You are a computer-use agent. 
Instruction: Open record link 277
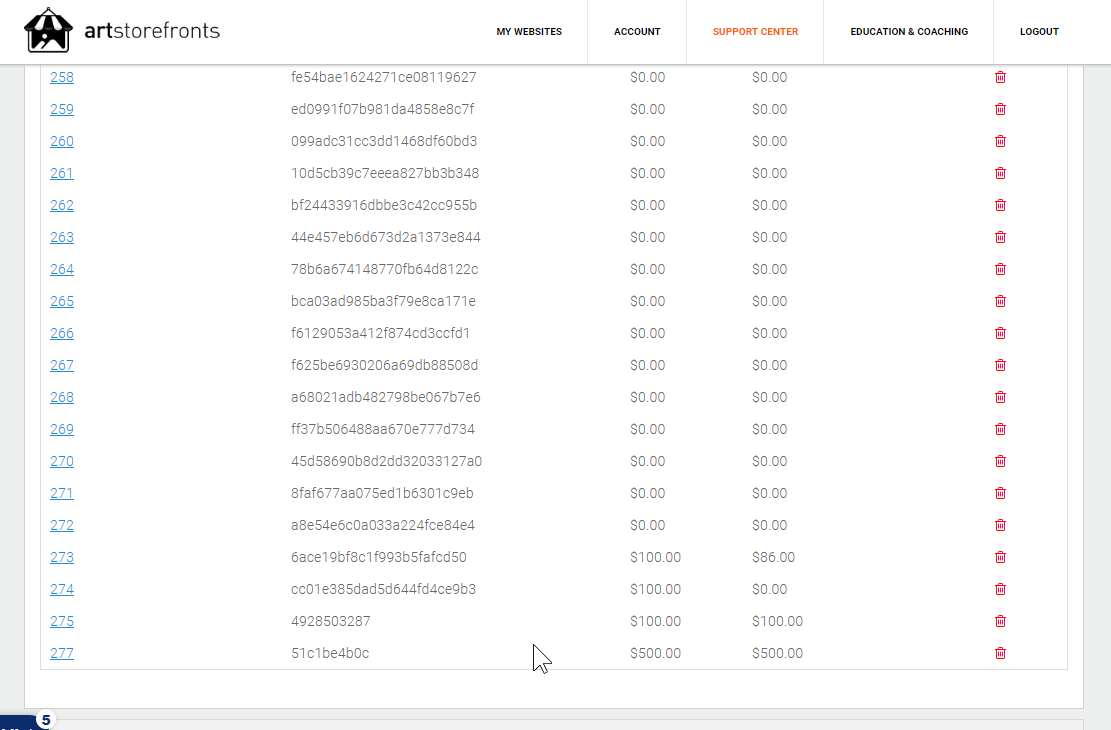point(62,653)
